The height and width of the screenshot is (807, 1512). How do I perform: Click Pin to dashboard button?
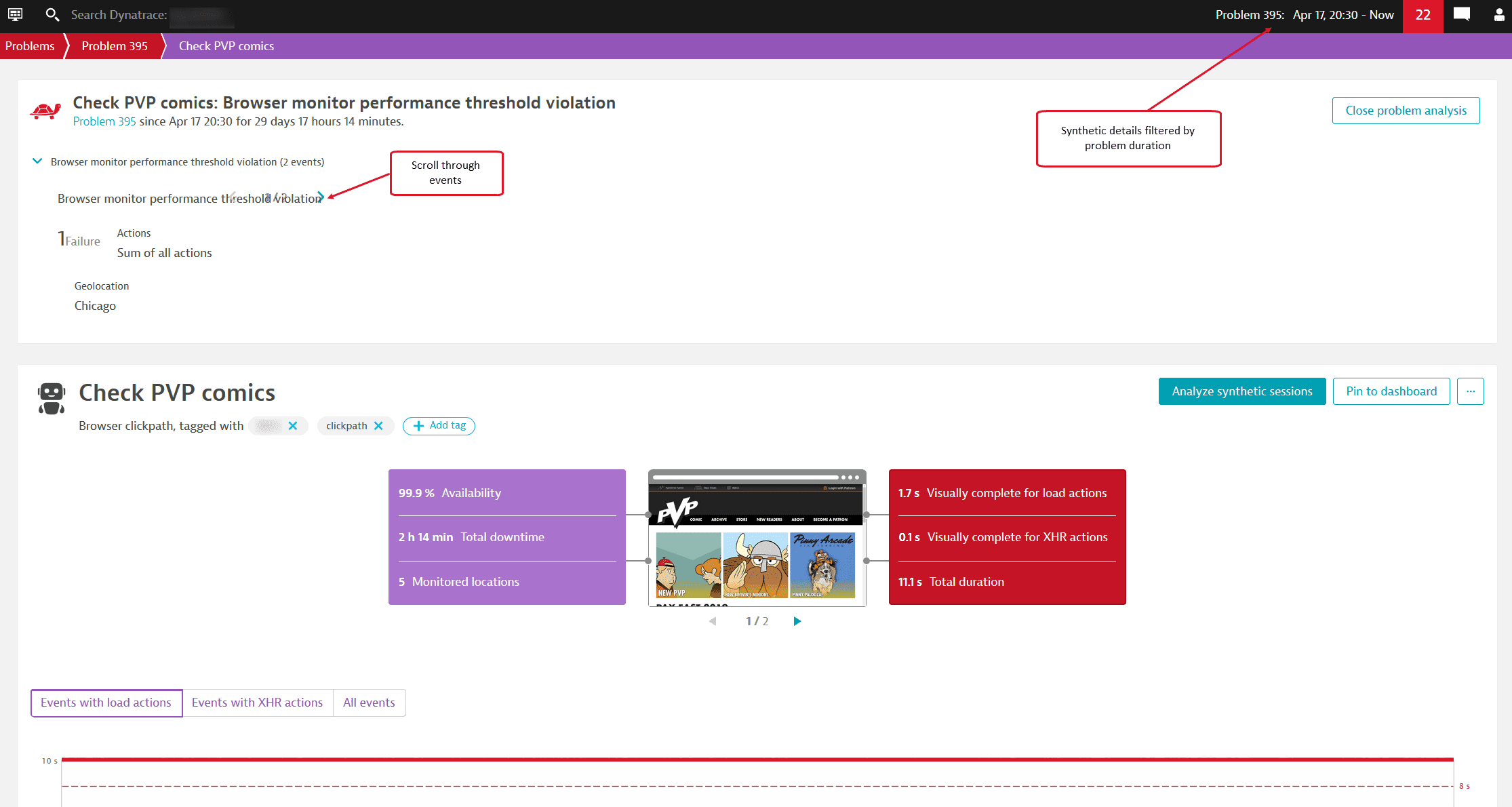1391,391
